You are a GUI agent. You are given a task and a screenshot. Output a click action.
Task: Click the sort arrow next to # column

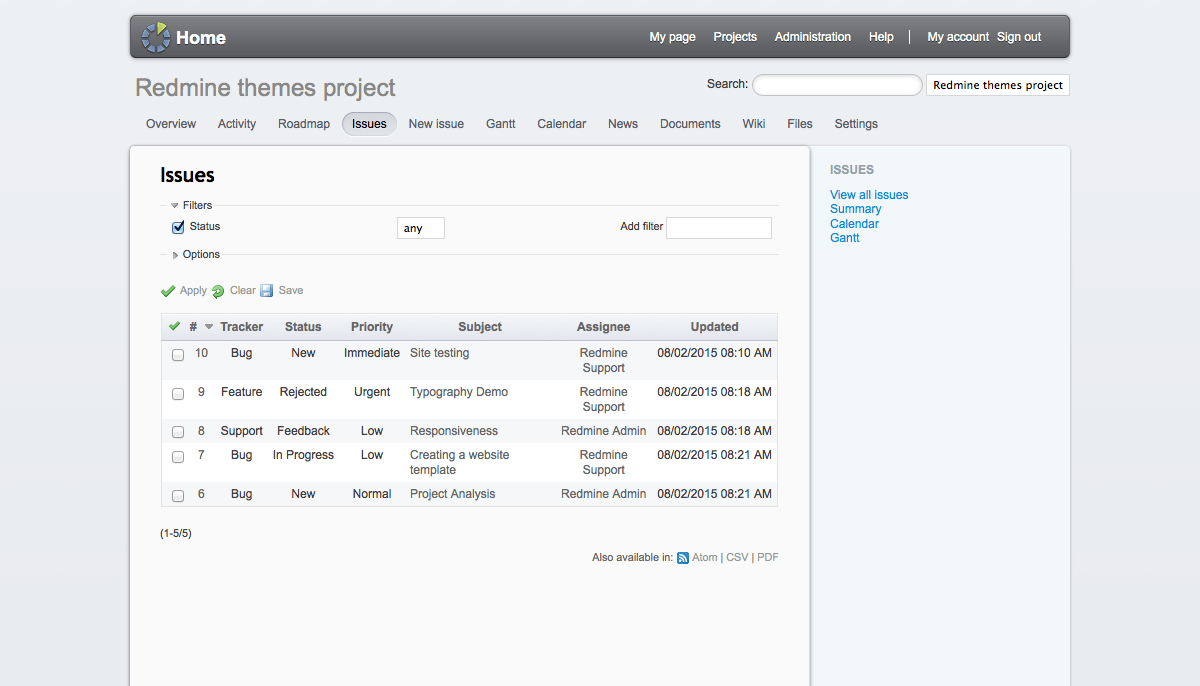209,327
